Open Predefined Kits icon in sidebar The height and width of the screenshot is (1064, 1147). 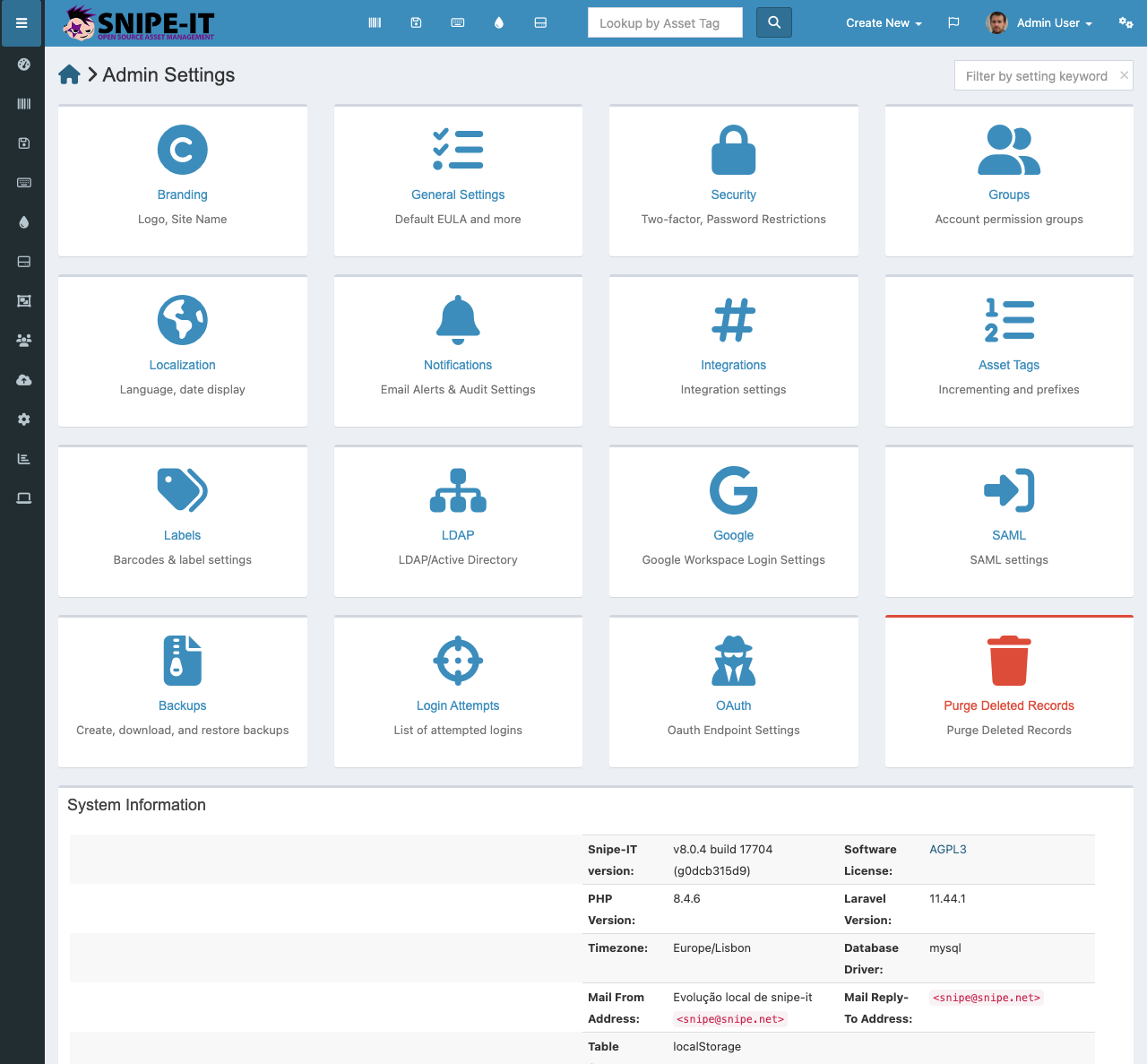(x=24, y=301)
